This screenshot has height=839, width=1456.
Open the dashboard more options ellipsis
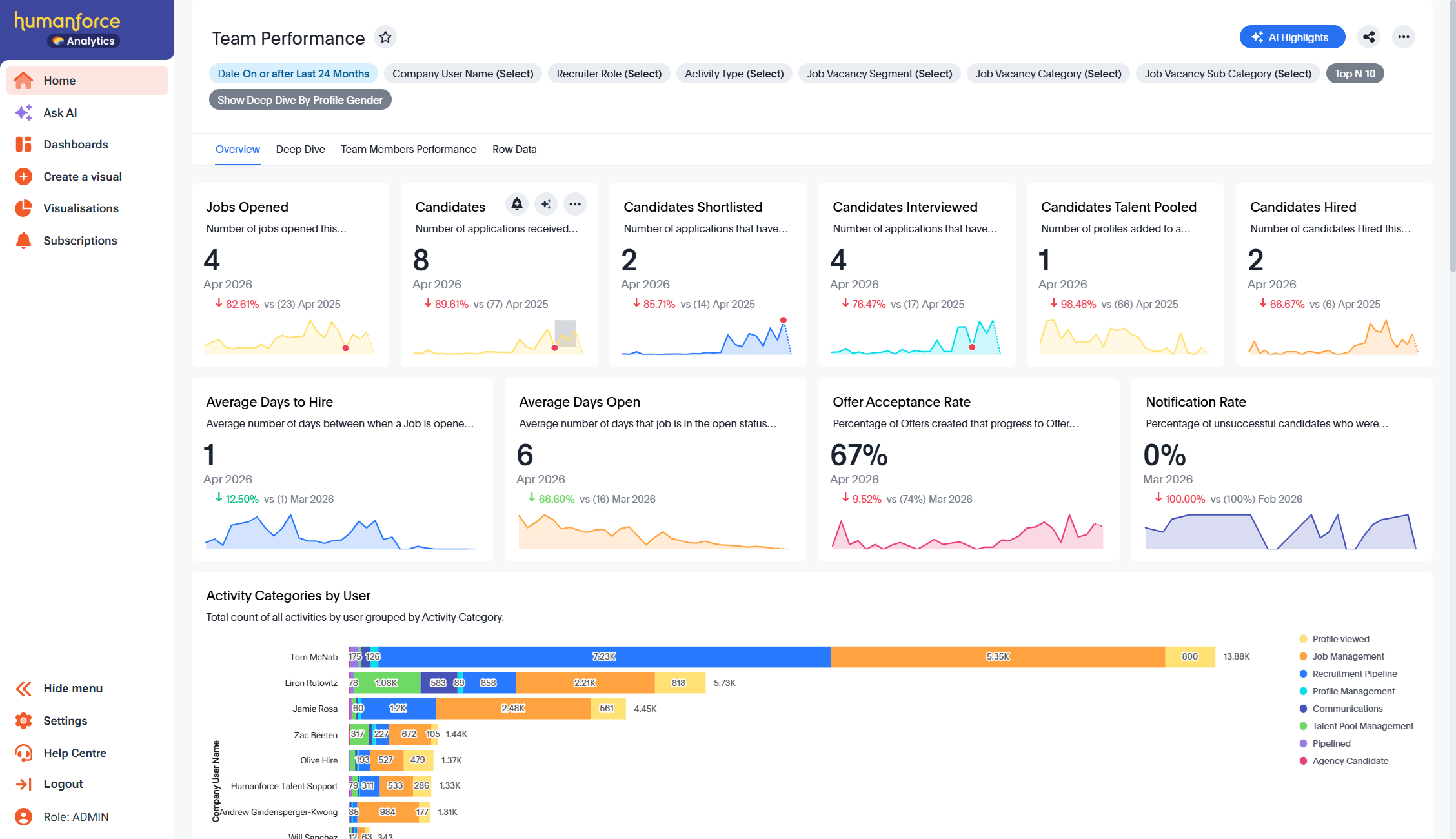(1404, 37)
